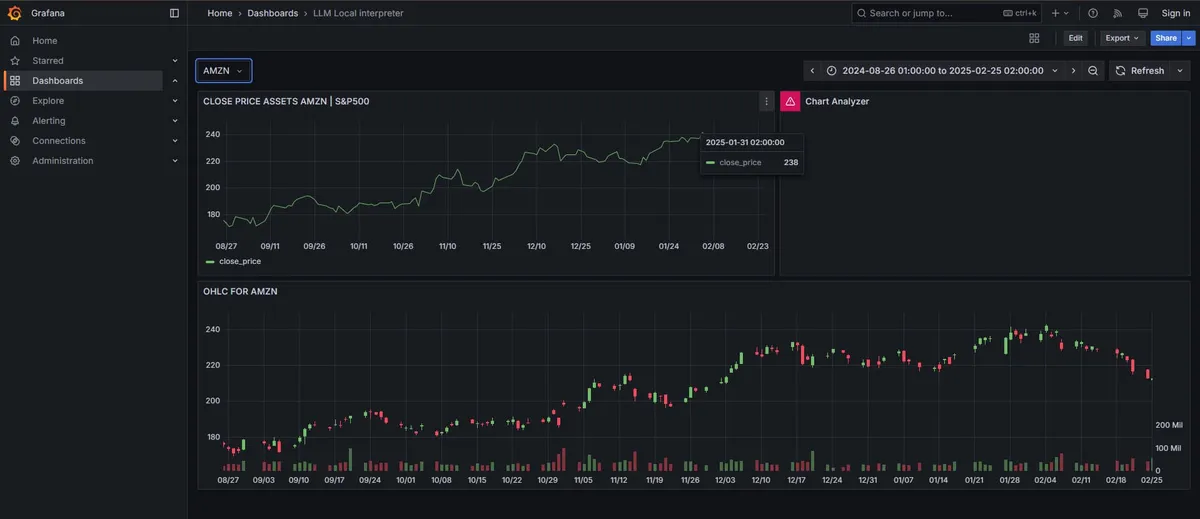Open the refresh interval dropdown
The width and height of the screenshot is (1200, 519).
tap(1181, 71)
